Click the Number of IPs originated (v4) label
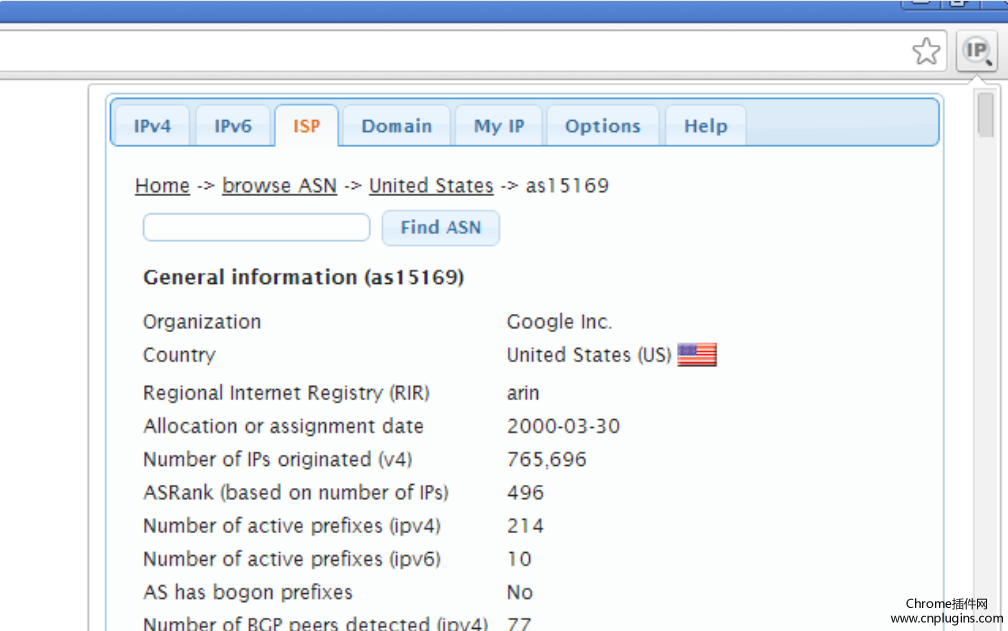 (x=278, y=459)
